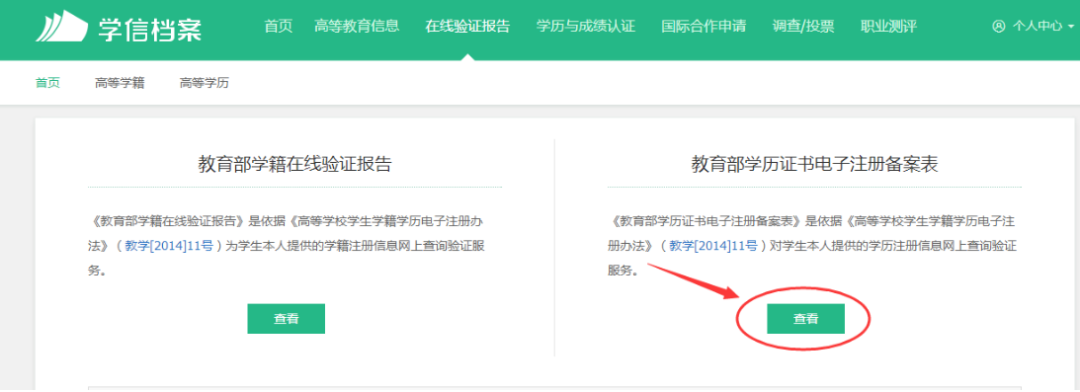1080x392 pixels.
Task: Open the 调查/投票 menu item
Action: click(803, 27)
